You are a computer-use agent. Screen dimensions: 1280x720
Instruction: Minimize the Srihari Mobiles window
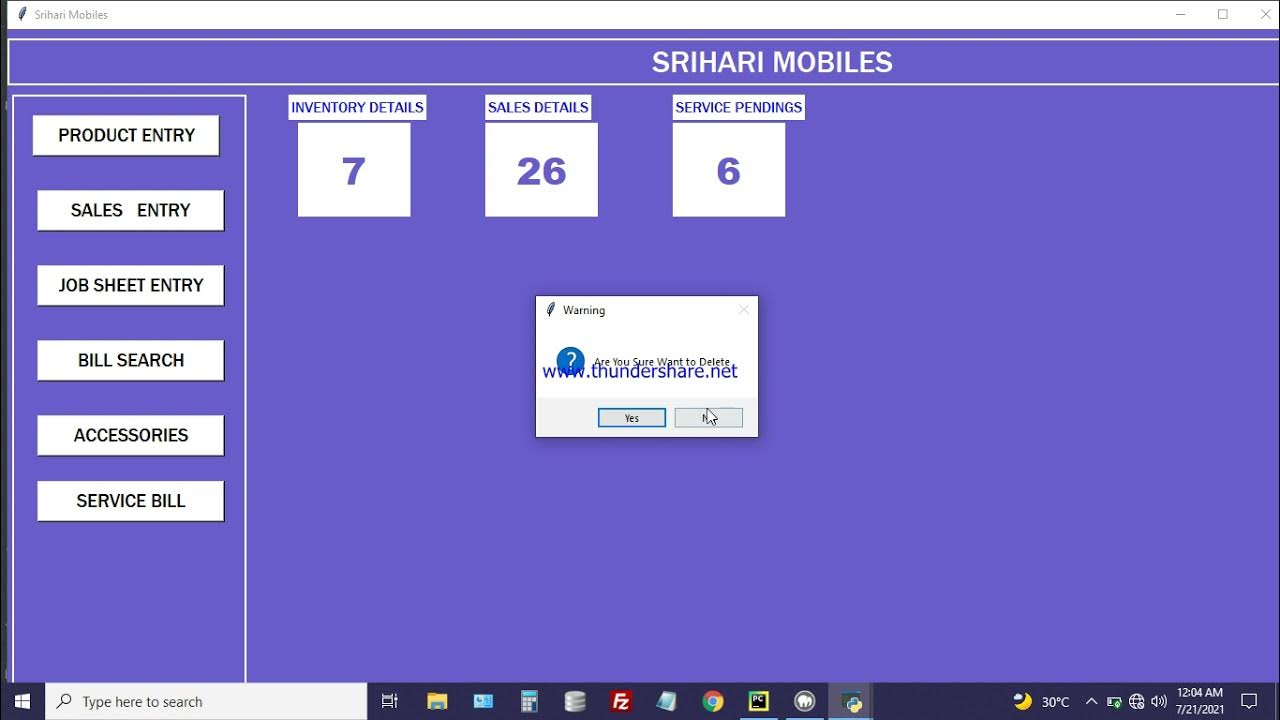click(x=1181, y=14)
